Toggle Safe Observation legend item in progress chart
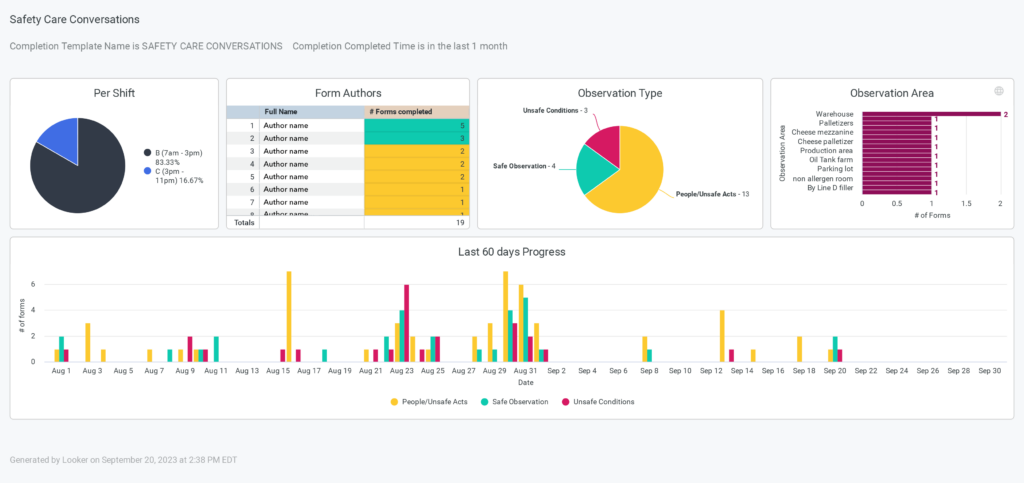The image size is (1024, 483). pyautogui.click(x=515, y=402)
